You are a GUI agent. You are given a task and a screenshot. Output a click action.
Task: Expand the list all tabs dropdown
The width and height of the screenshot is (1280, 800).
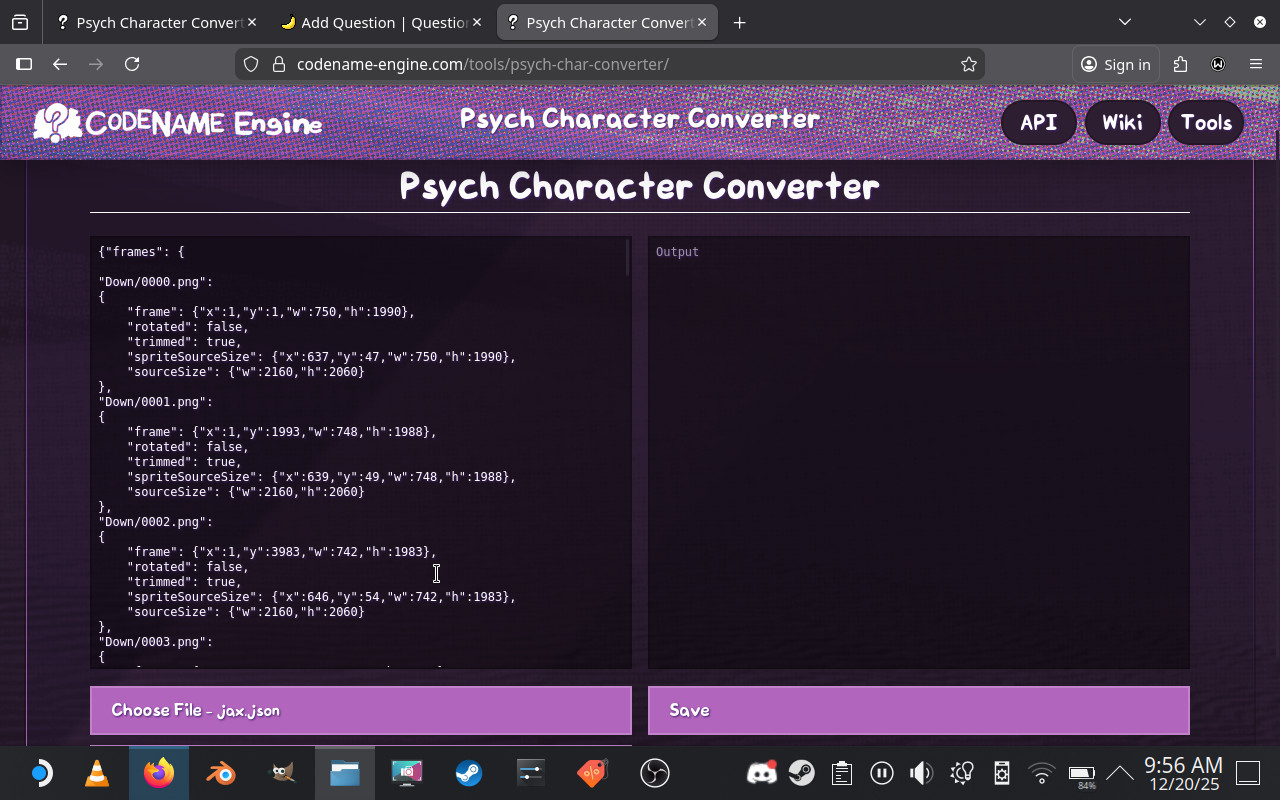coord(1125,22)
